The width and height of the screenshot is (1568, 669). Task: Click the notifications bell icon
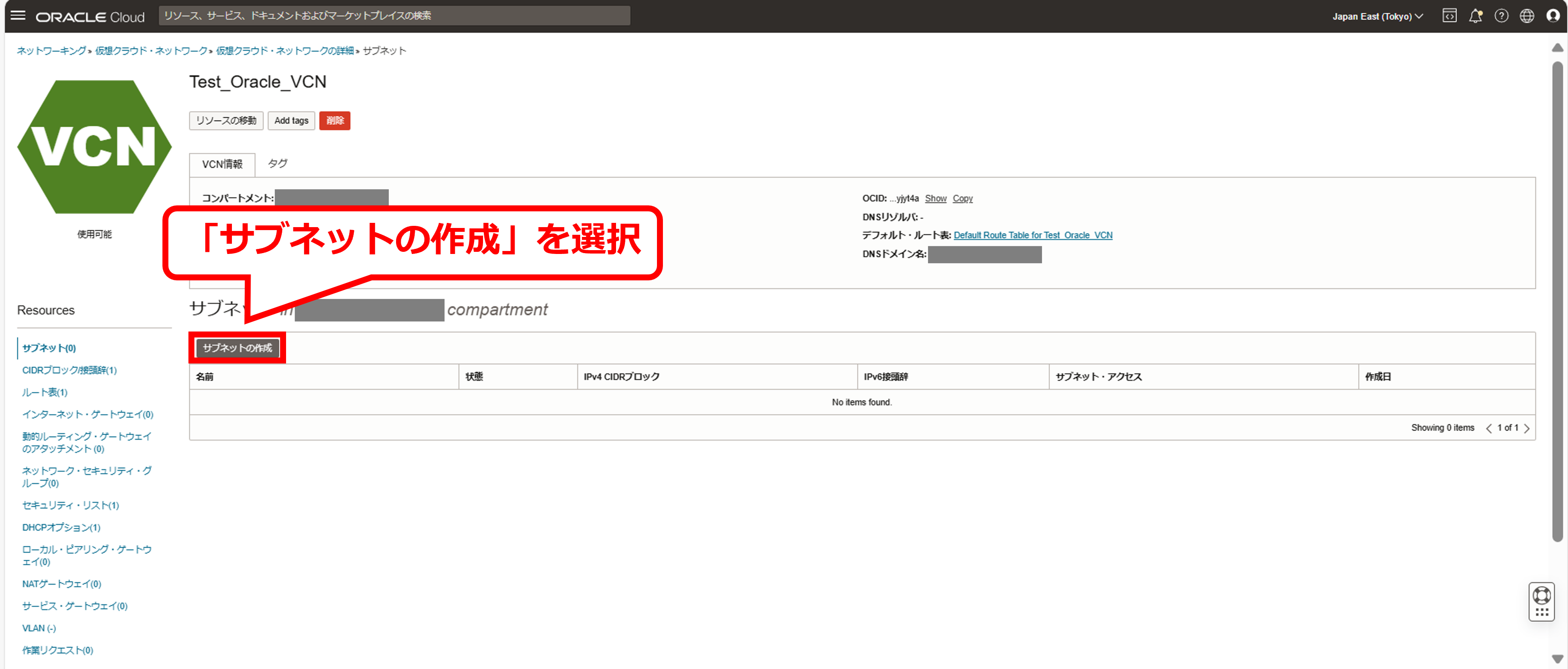tap(1475, 16)
